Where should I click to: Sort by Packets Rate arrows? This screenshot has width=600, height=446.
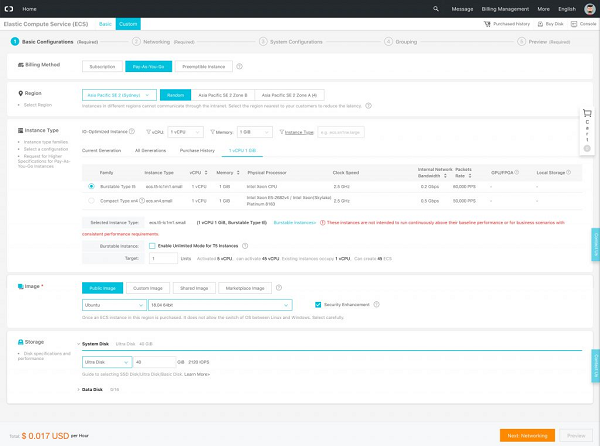coord(470,176)
